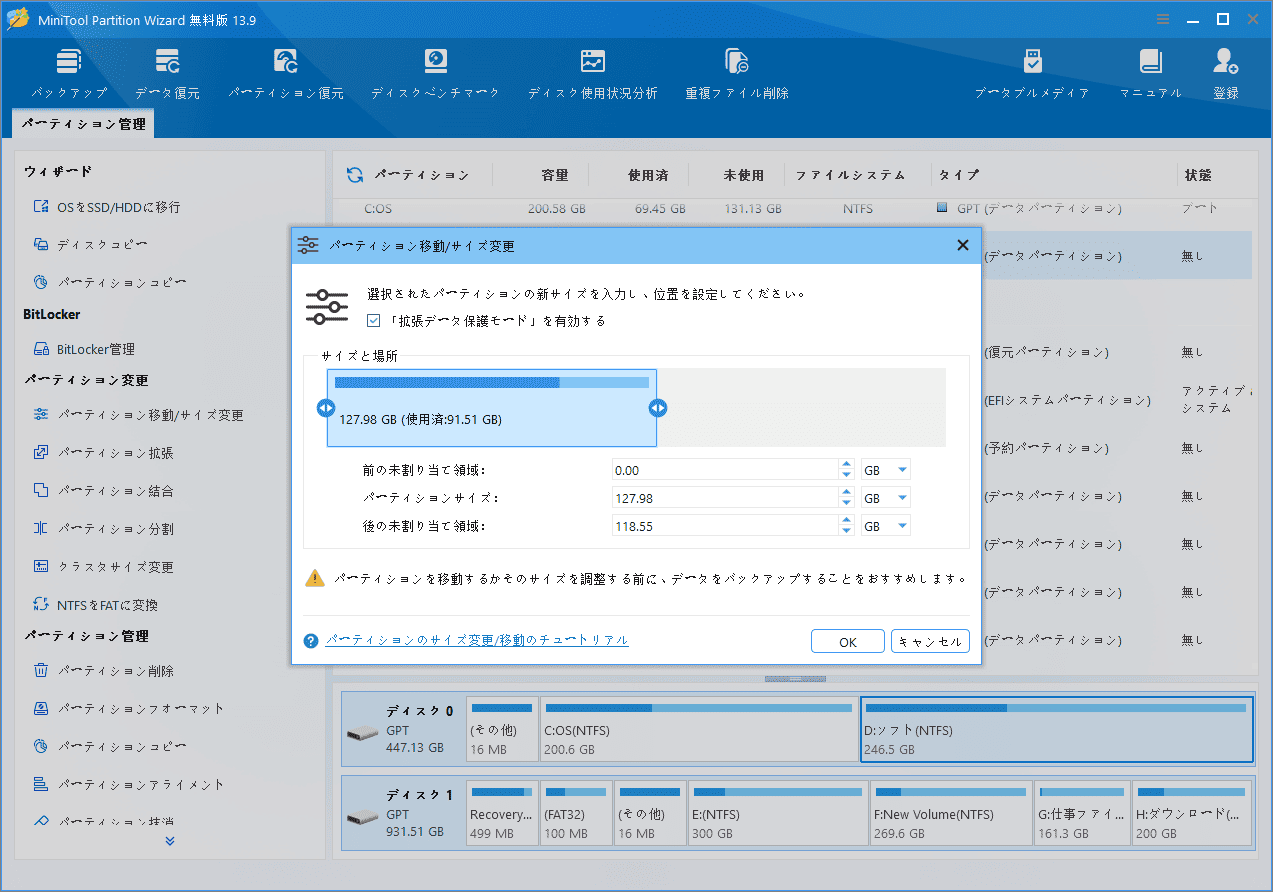
Task: Select OSをSSD/HDDに移行 wizard
Action: coord(107,207)
